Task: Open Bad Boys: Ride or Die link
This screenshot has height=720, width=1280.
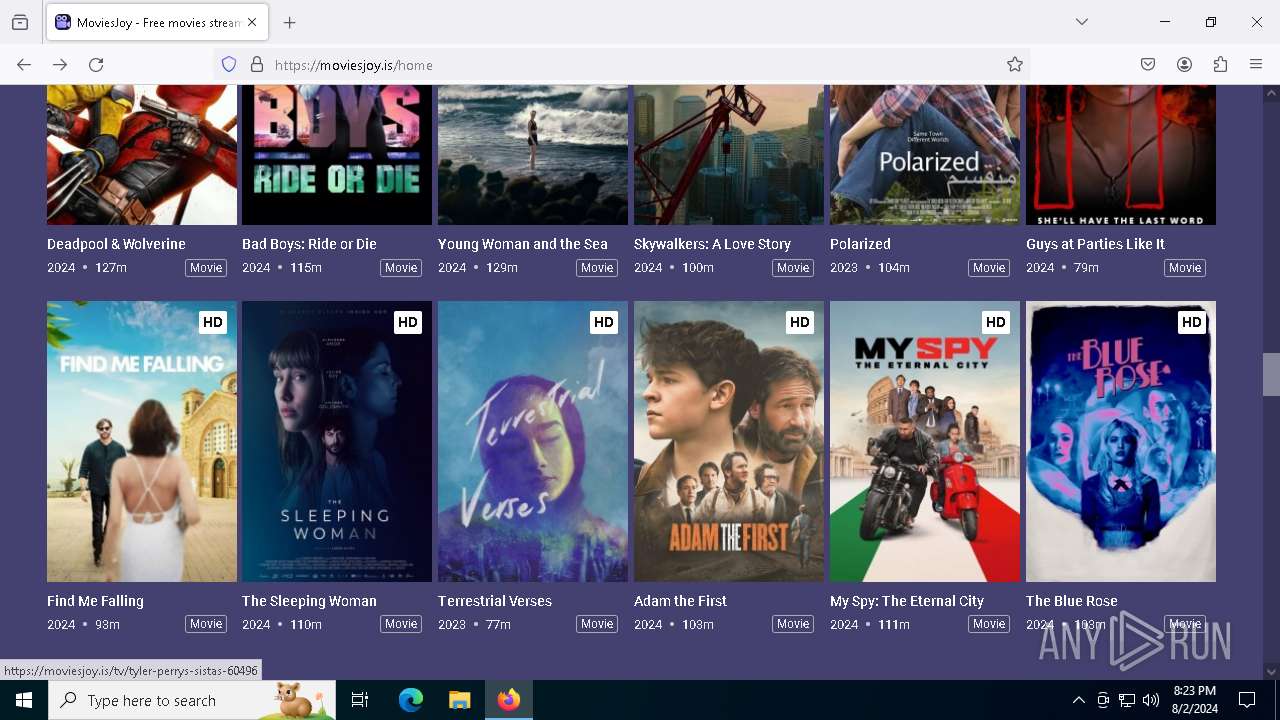Action: click(x=309, y=244)
